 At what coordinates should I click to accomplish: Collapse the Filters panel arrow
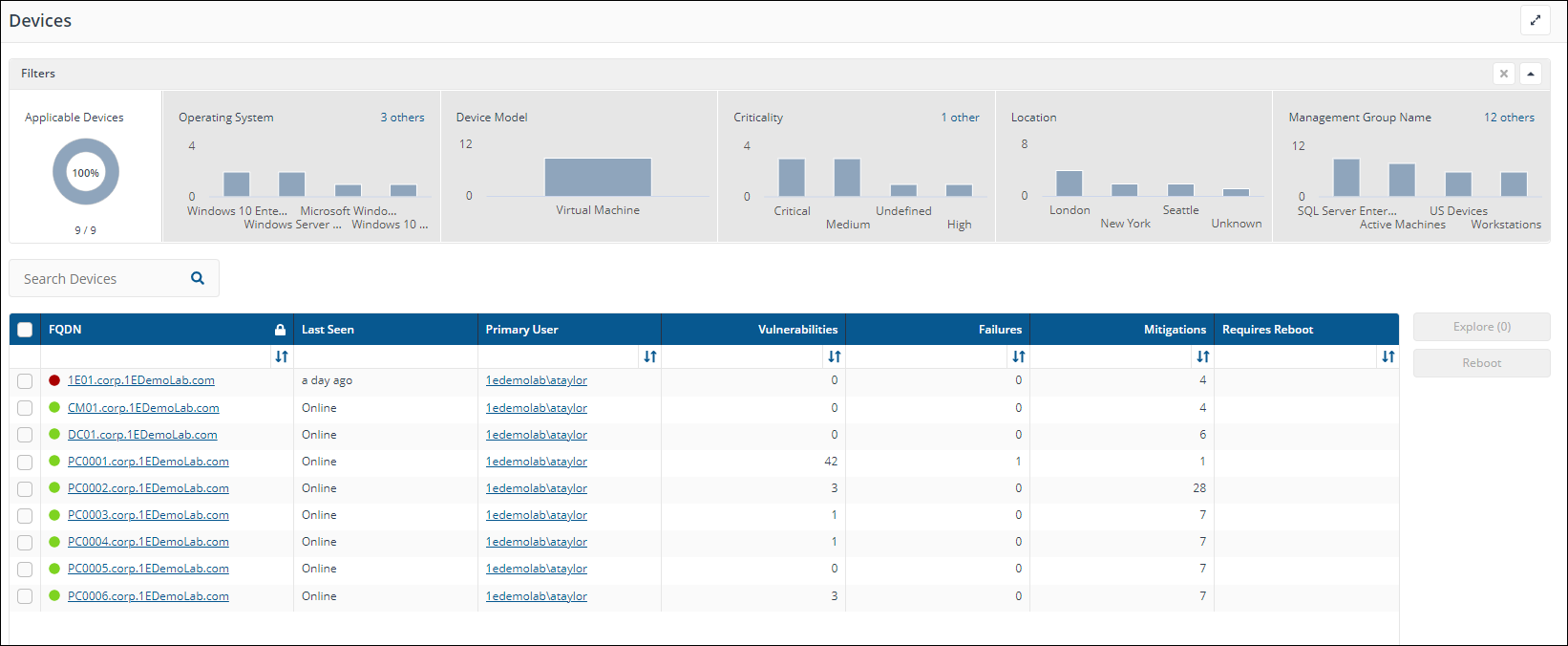(1531, 74)
